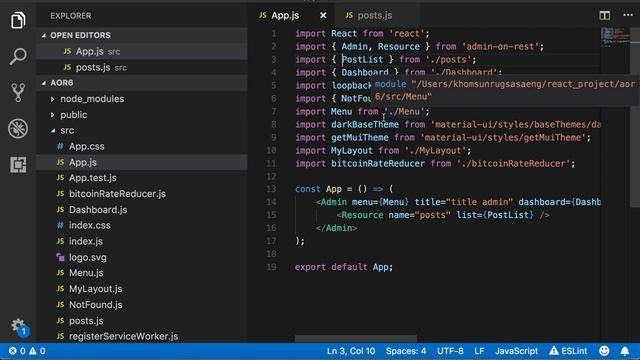
Task: Click Ln 3, Col 10 status item
Action: (x=351, y=351)
